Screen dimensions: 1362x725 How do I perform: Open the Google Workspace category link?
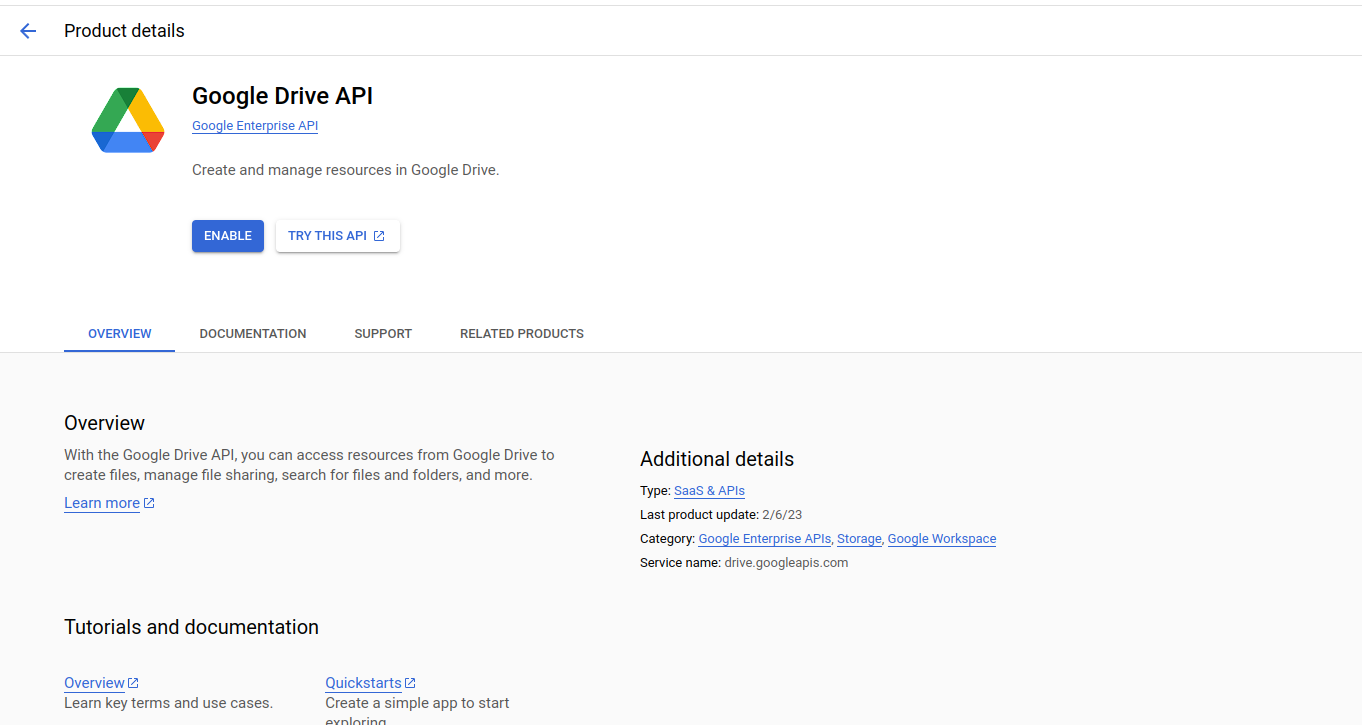(942, 539)
